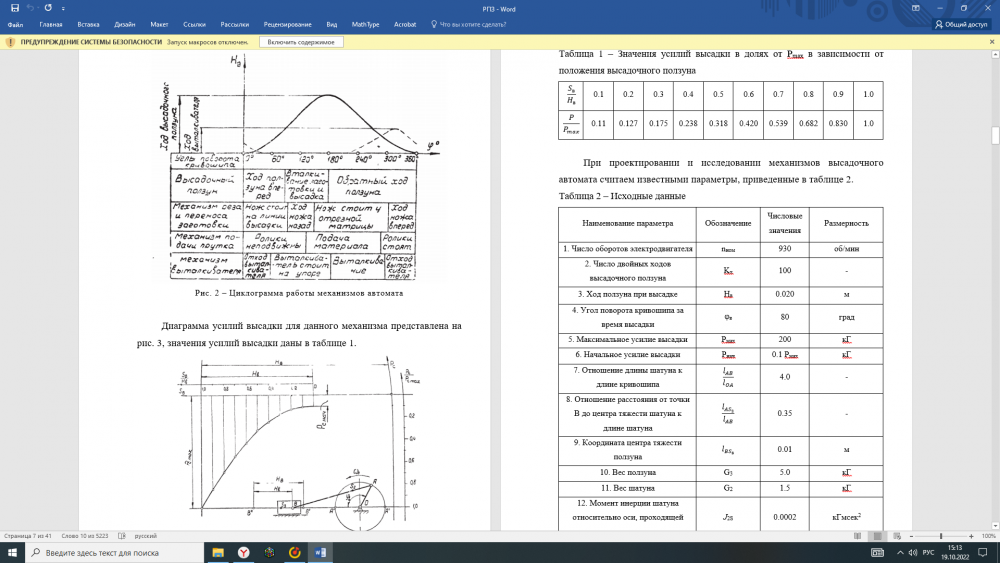The height and width of the screenshot is (563, 1000).
Task: Click the Redo/Repeat arrow icon
Action: [x=48, y=7]
